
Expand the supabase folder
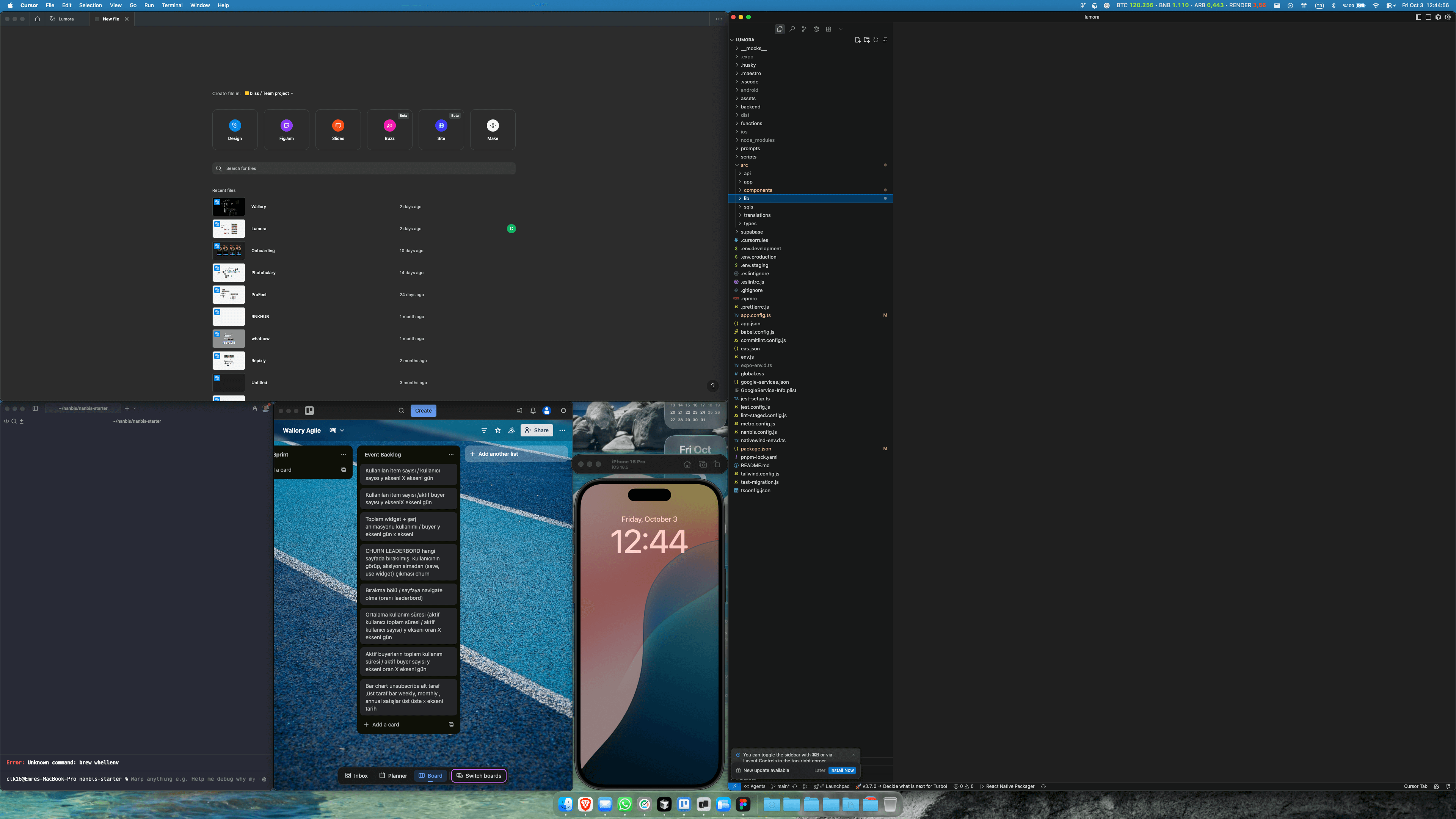tap(752, 232)
